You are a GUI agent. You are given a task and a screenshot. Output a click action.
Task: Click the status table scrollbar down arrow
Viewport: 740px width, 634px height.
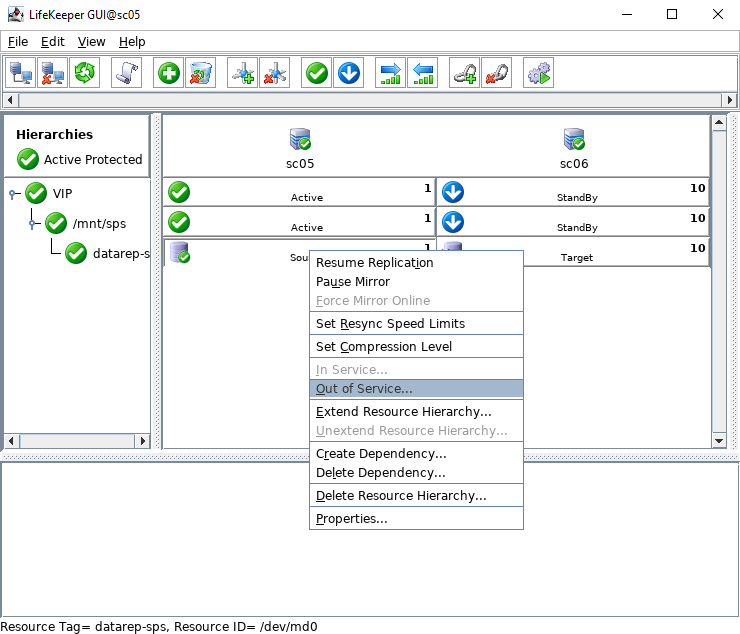[719, 440]
